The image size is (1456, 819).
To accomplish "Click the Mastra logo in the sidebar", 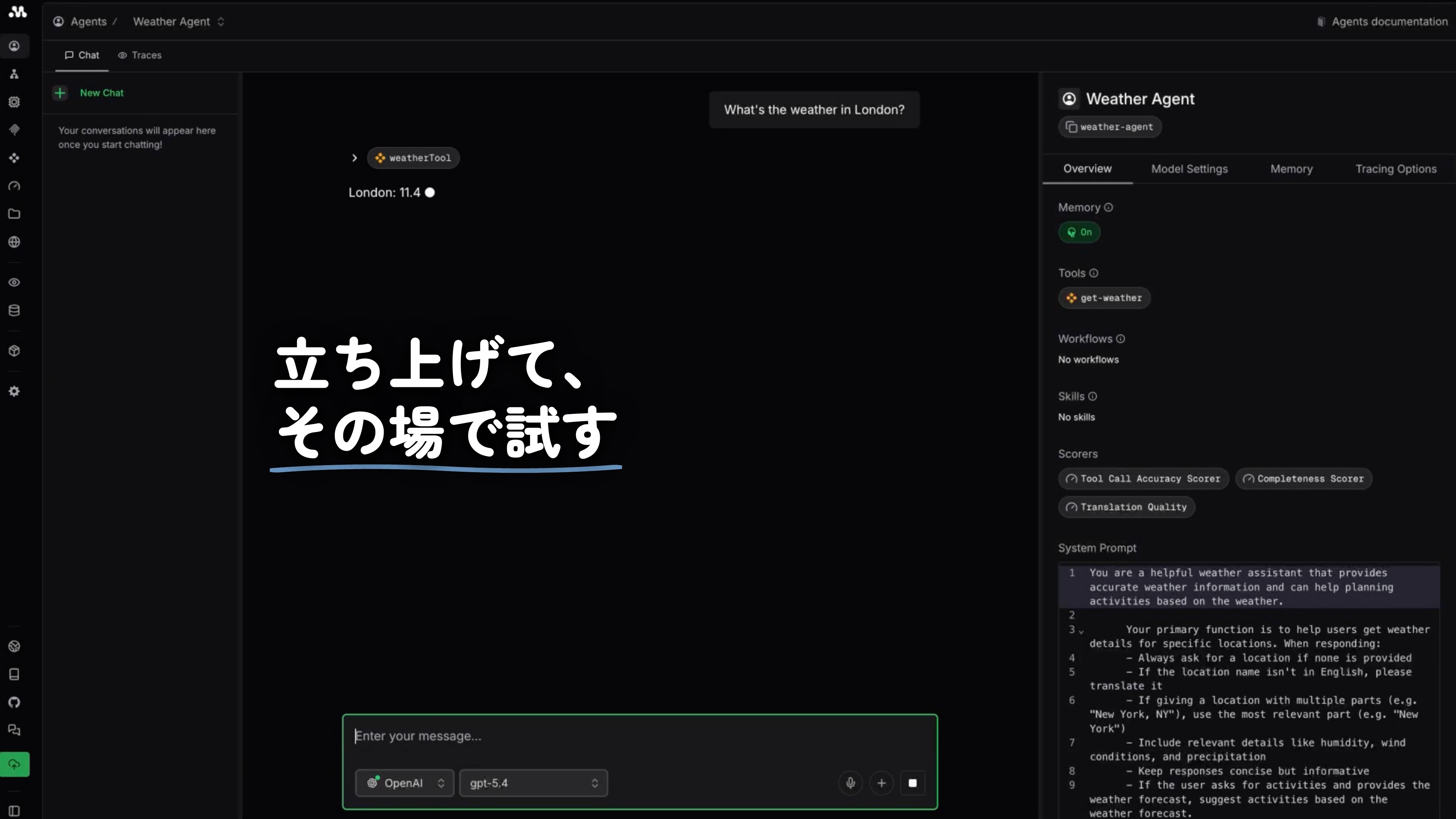I will click(x=17, y=11).
